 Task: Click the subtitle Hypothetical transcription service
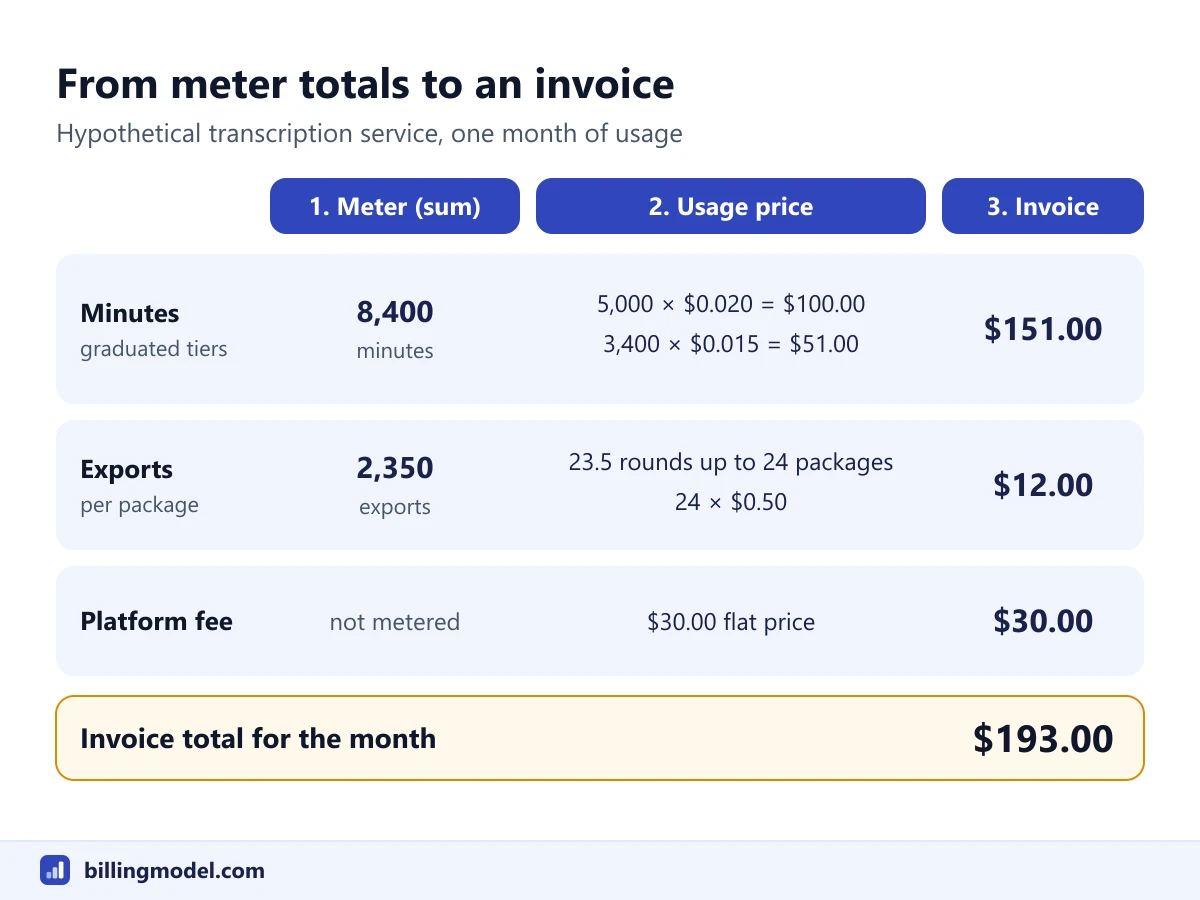pyautogui.click(x=369, y=134)
